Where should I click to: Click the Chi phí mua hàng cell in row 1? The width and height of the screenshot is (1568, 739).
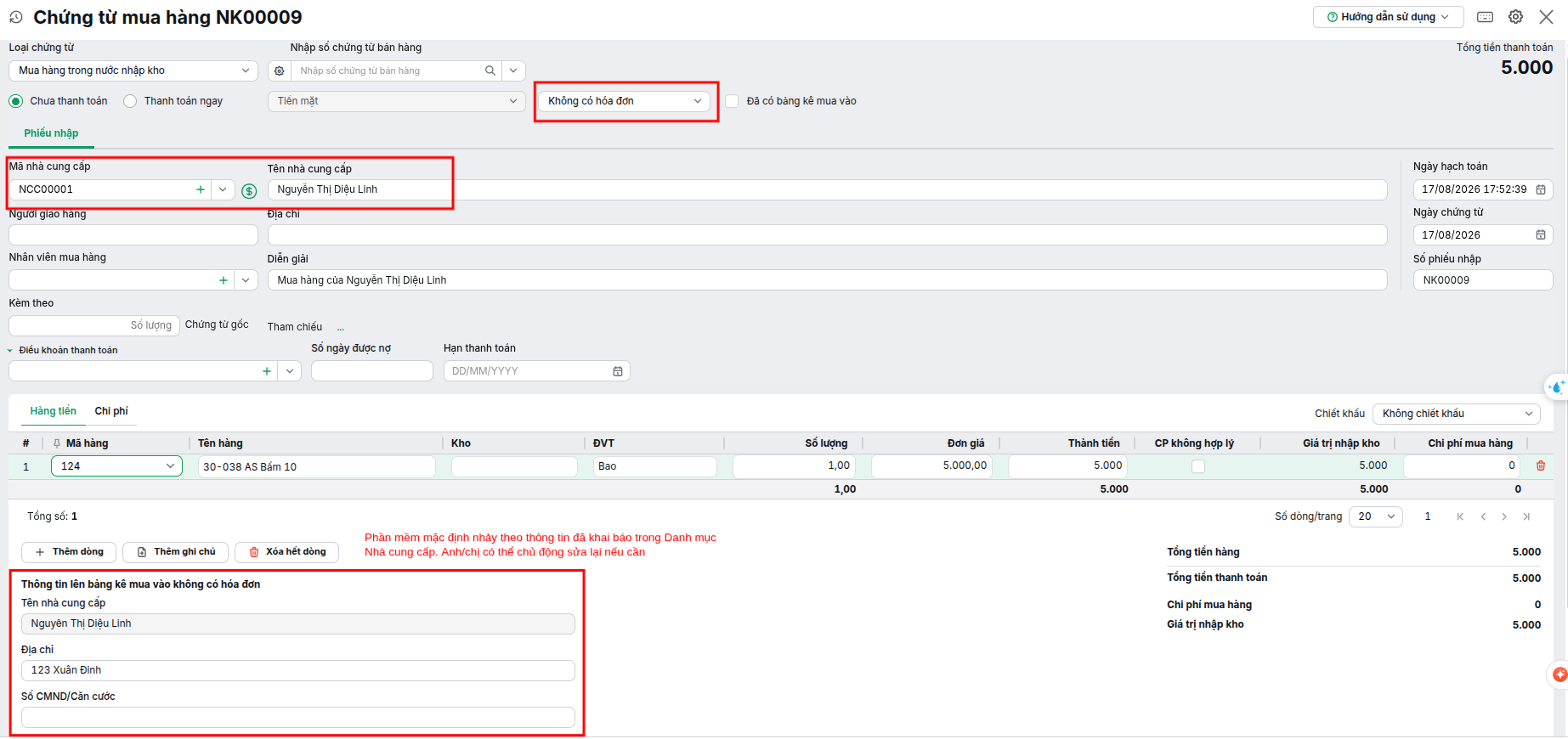1462,466
